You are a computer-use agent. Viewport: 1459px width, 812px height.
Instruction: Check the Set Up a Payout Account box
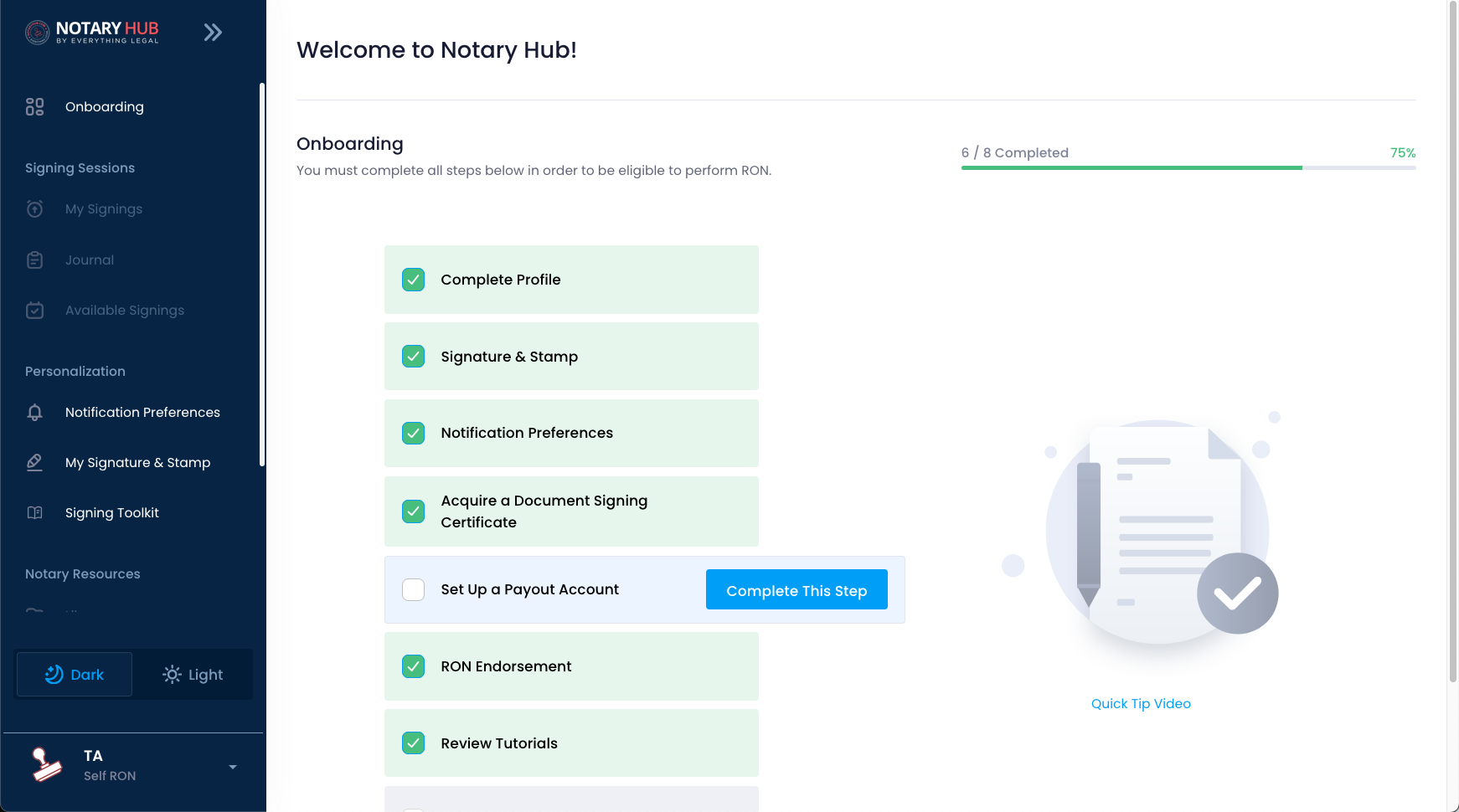coord(414,589)
